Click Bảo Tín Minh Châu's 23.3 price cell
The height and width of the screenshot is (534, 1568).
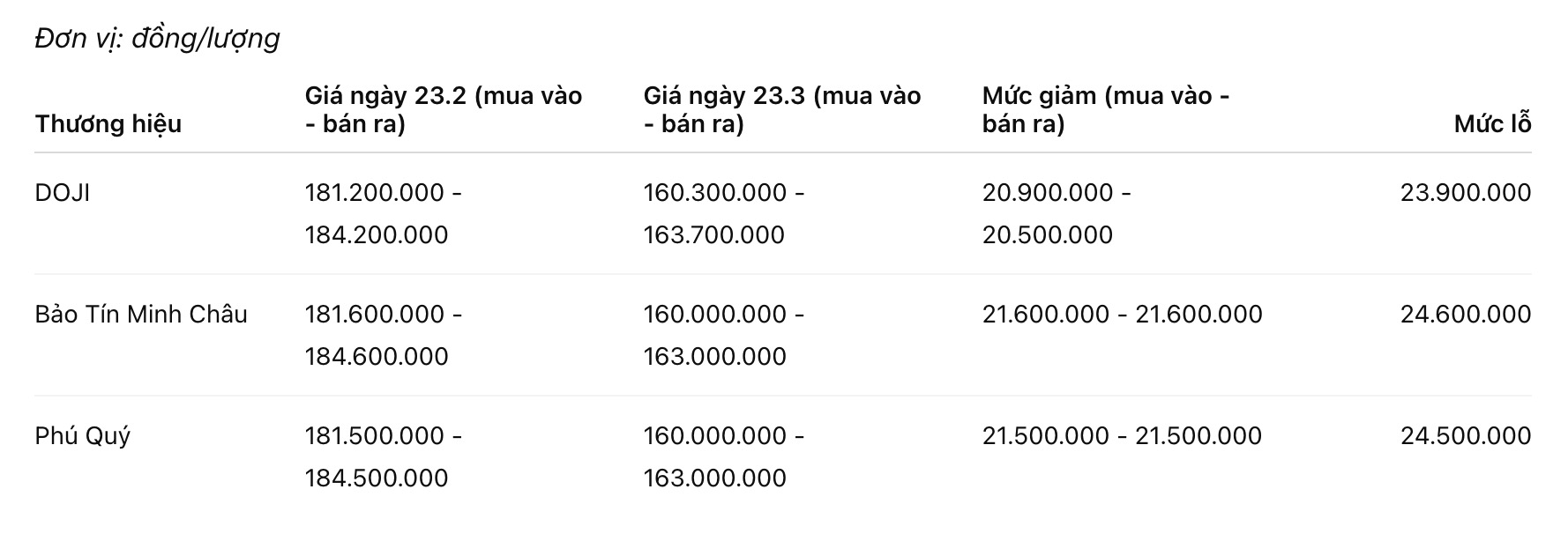tap(723, 335)
